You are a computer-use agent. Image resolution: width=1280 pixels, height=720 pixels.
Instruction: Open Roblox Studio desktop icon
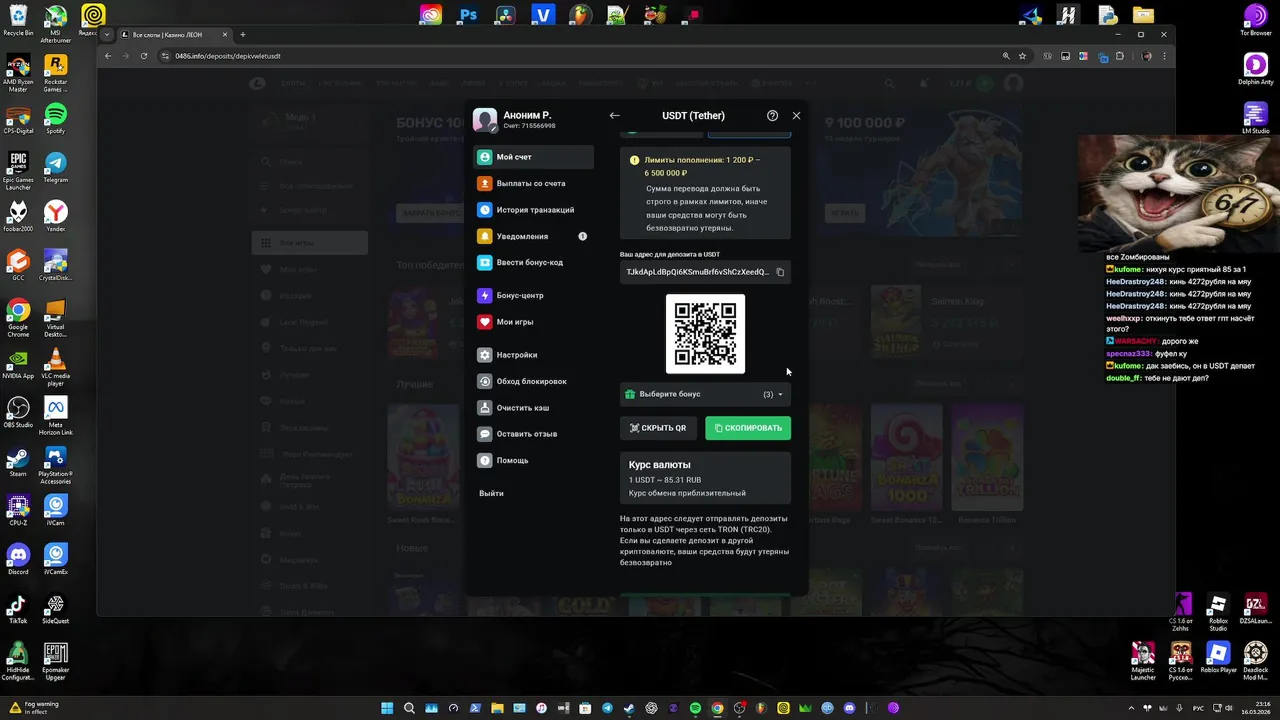pos(1217,613)
